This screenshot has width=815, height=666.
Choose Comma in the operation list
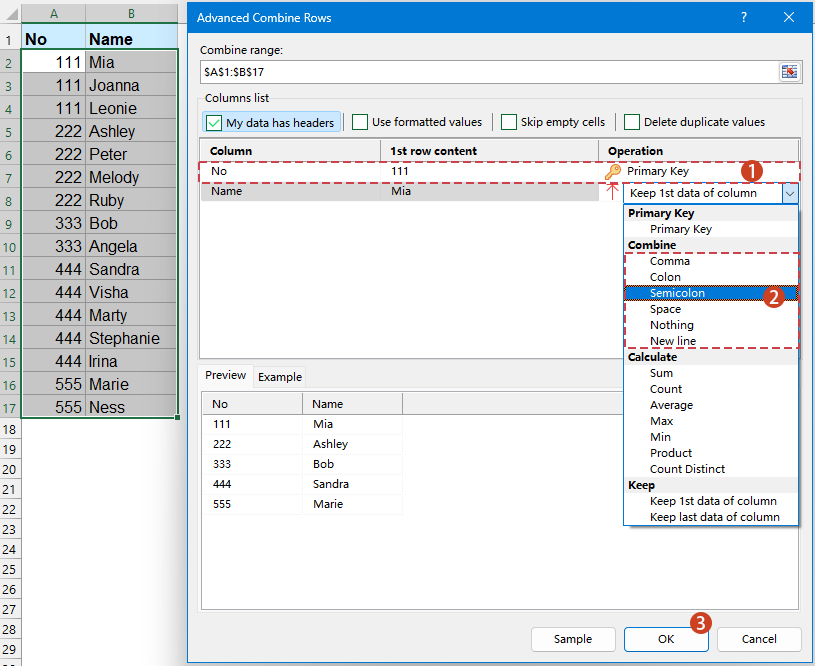[670, 261]
